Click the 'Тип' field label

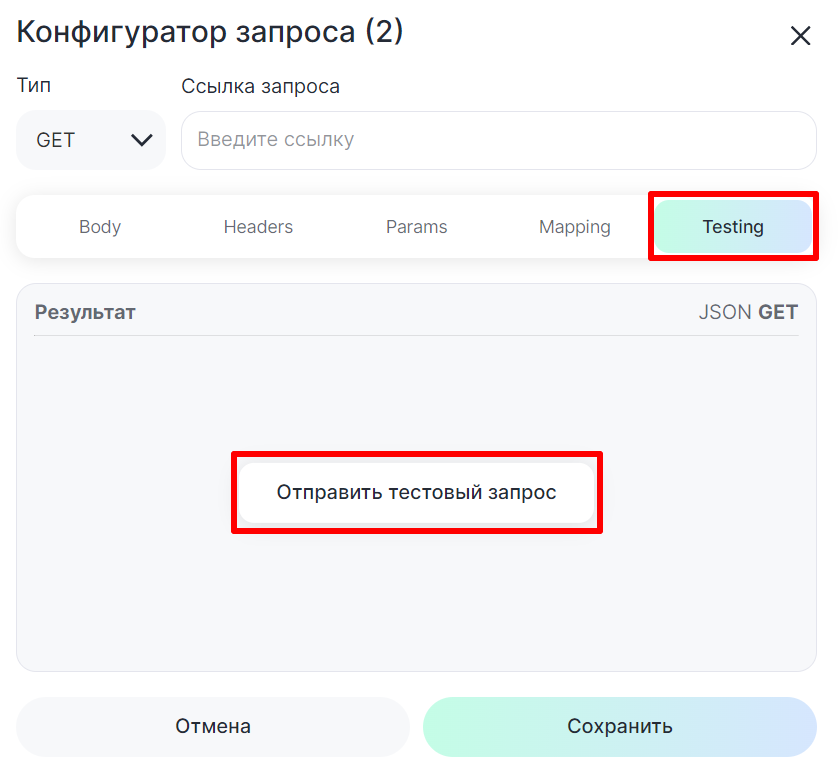click(34, 86)
